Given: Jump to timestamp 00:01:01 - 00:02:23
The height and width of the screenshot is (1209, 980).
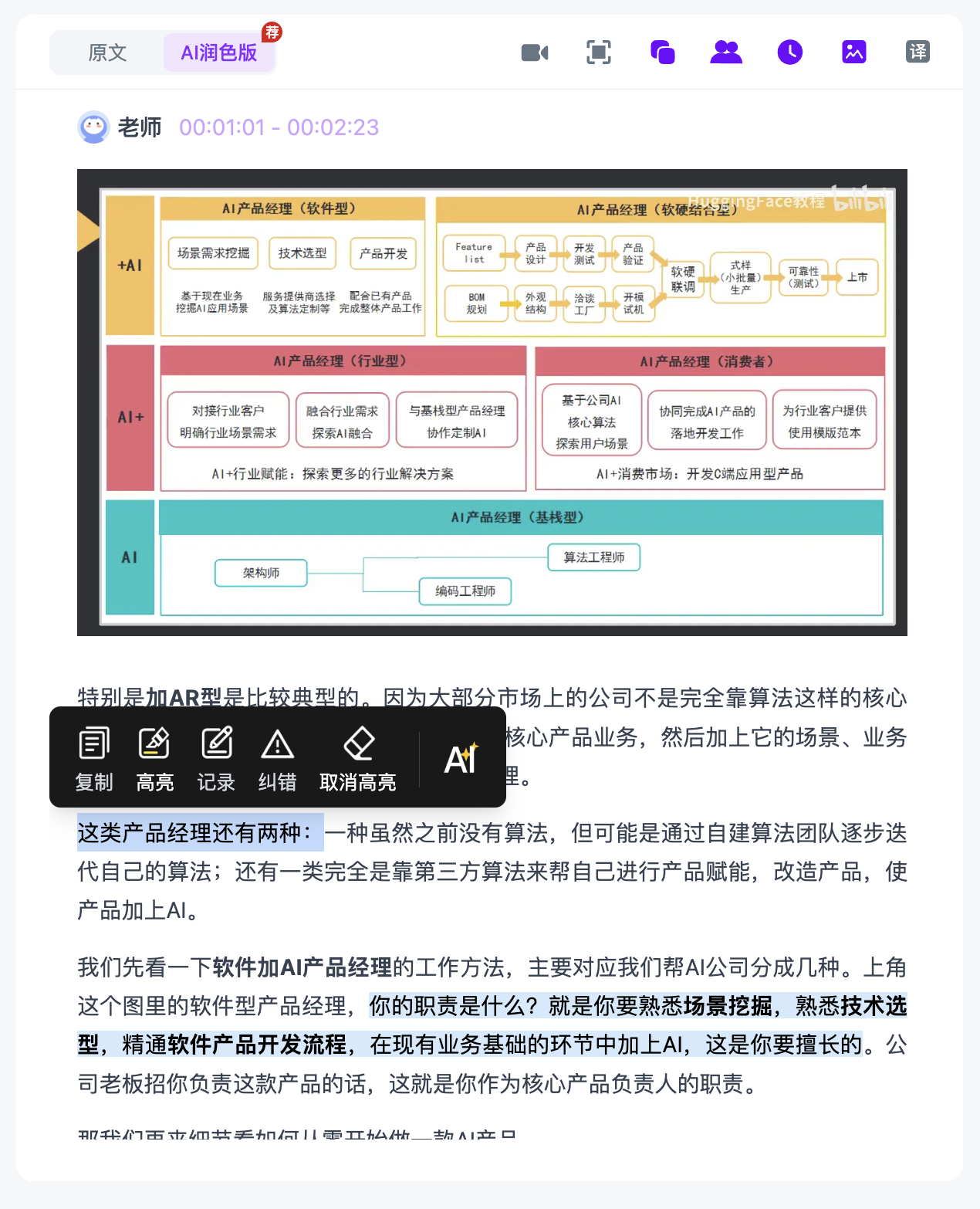Looking at the screenshot, I should [279, 127].
